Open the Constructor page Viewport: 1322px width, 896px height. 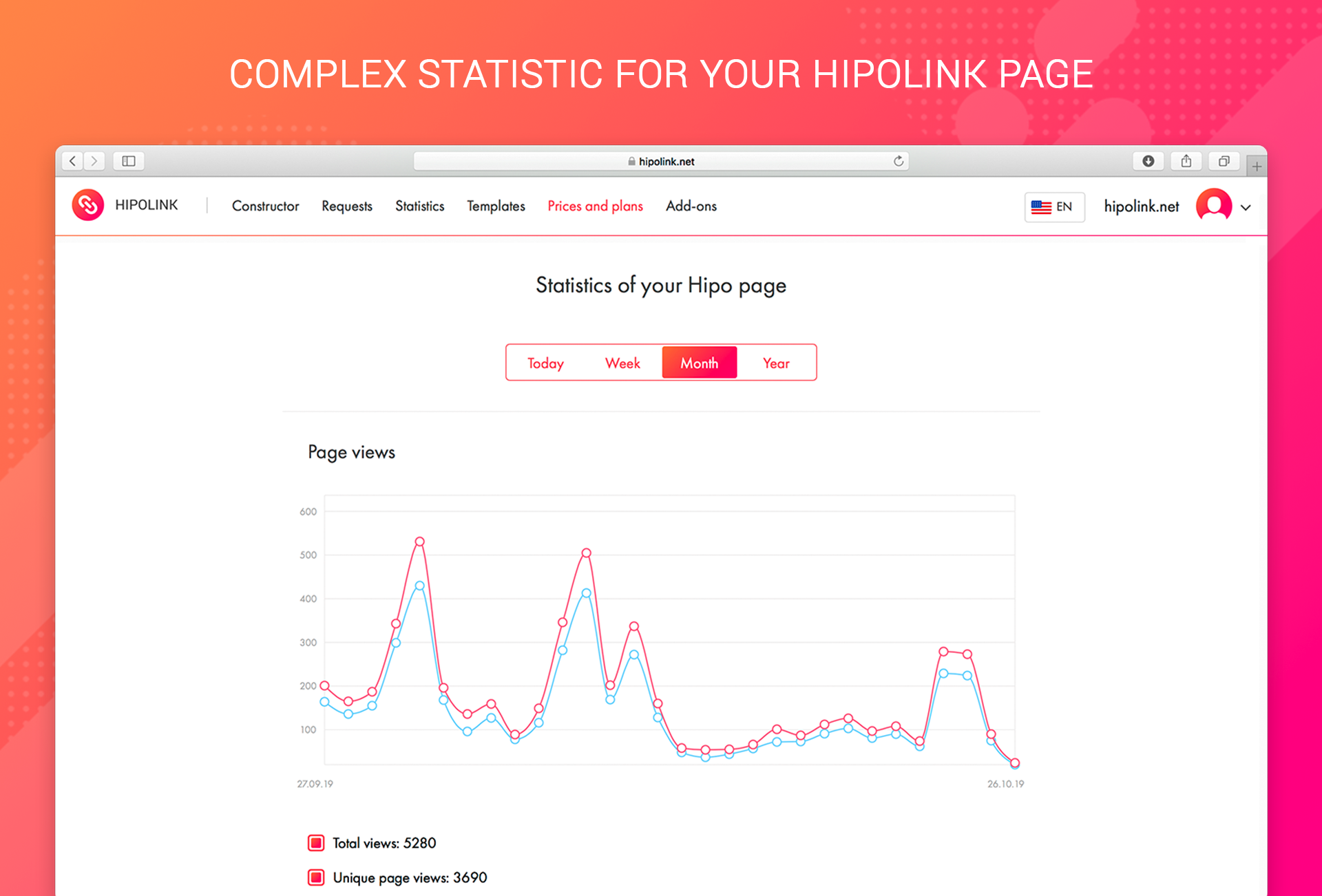[266, 206]
